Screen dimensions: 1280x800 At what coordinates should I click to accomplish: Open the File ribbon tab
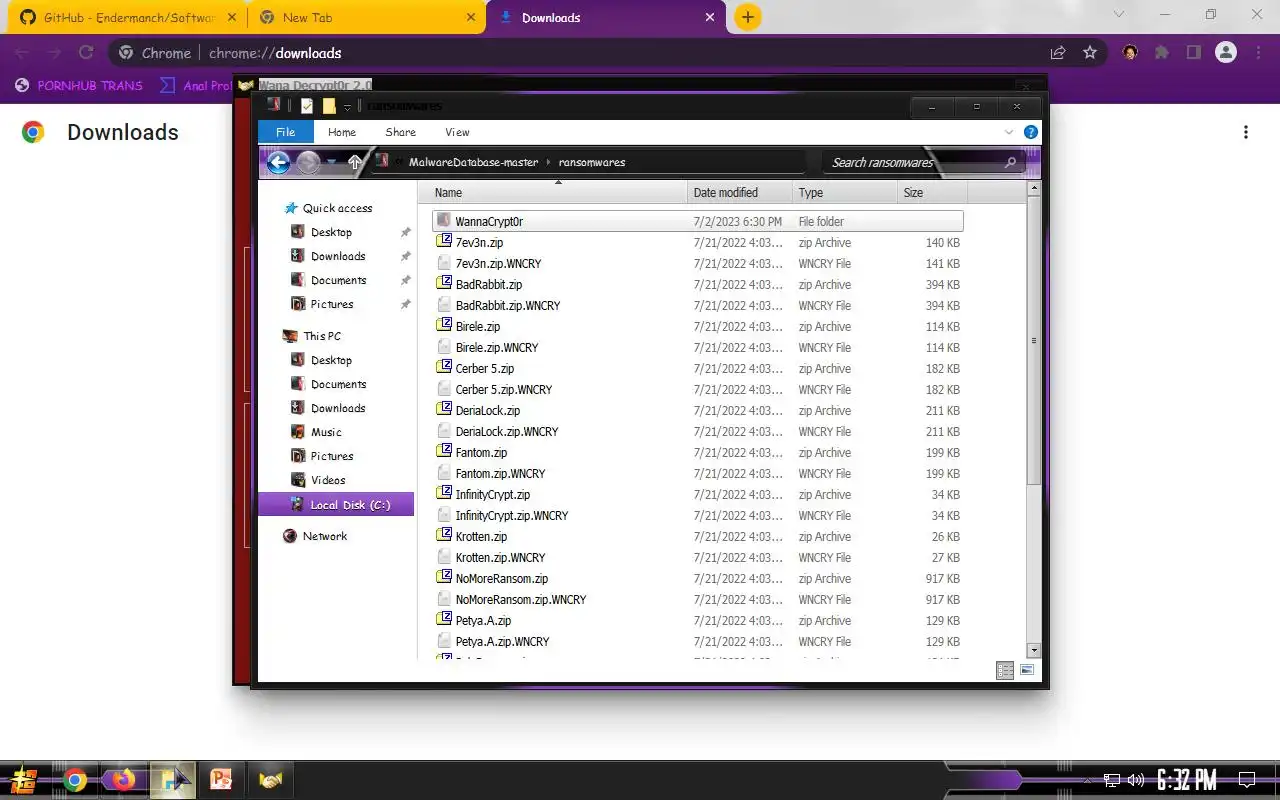pos(286,132)
